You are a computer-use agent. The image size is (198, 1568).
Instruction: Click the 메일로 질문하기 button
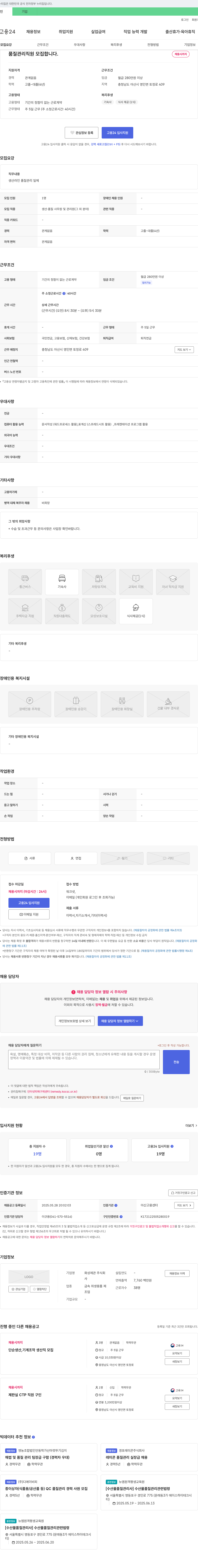pyautogui.click(x=132, y=1098)
